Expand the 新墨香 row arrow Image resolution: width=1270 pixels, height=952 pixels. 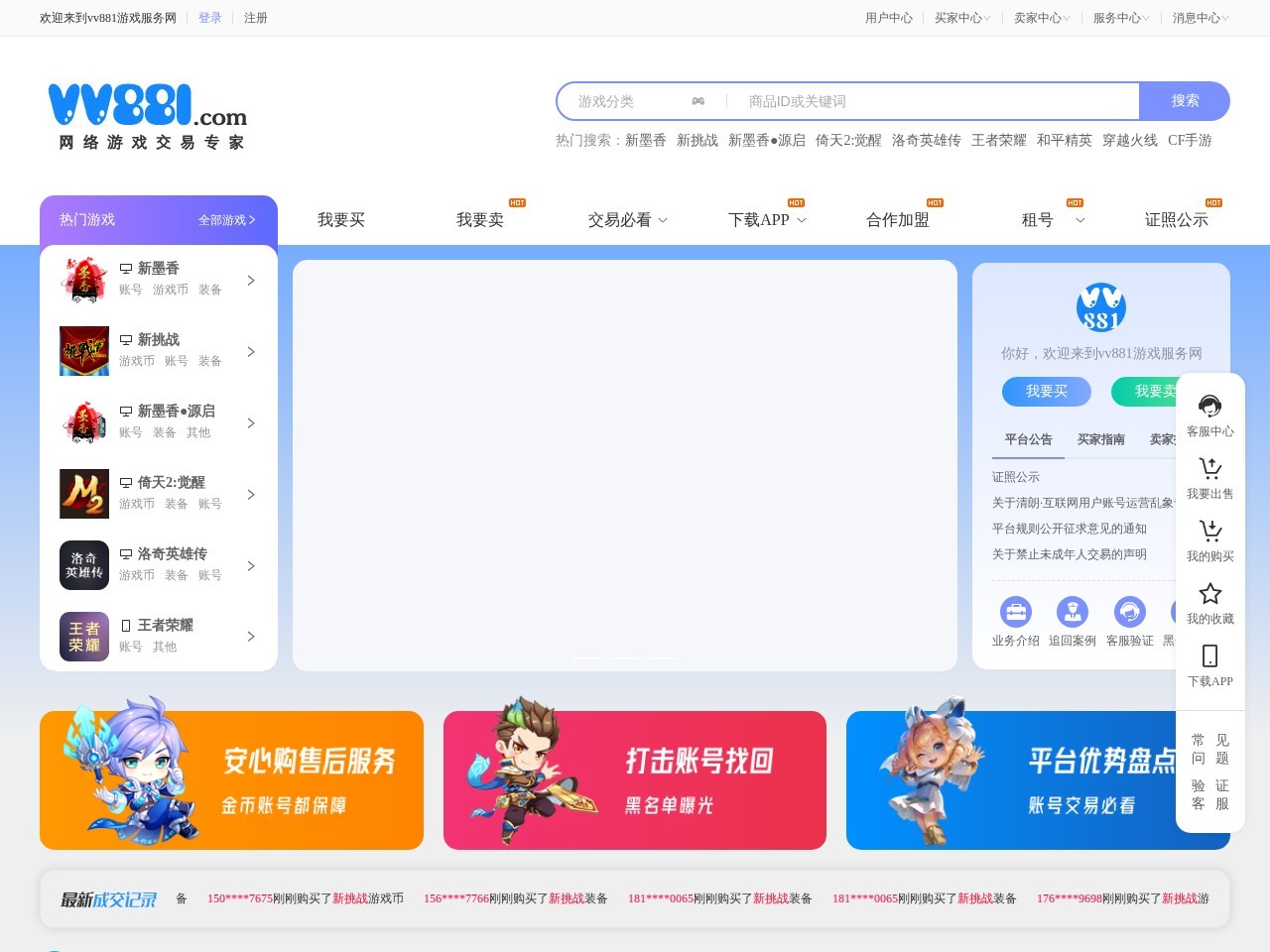point(251,281)
